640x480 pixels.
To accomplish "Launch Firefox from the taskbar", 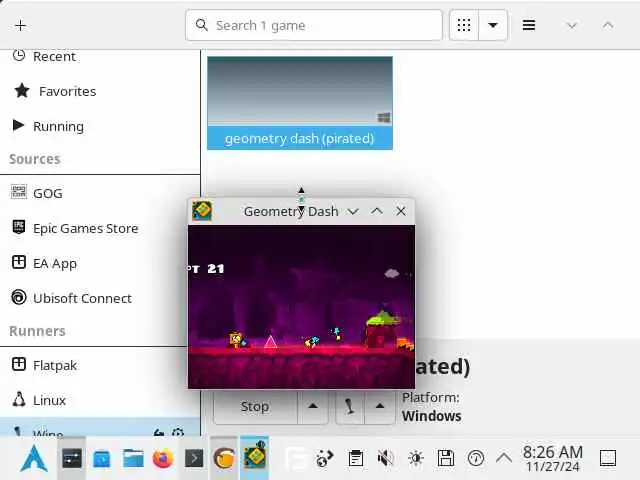I will (163, 459).
